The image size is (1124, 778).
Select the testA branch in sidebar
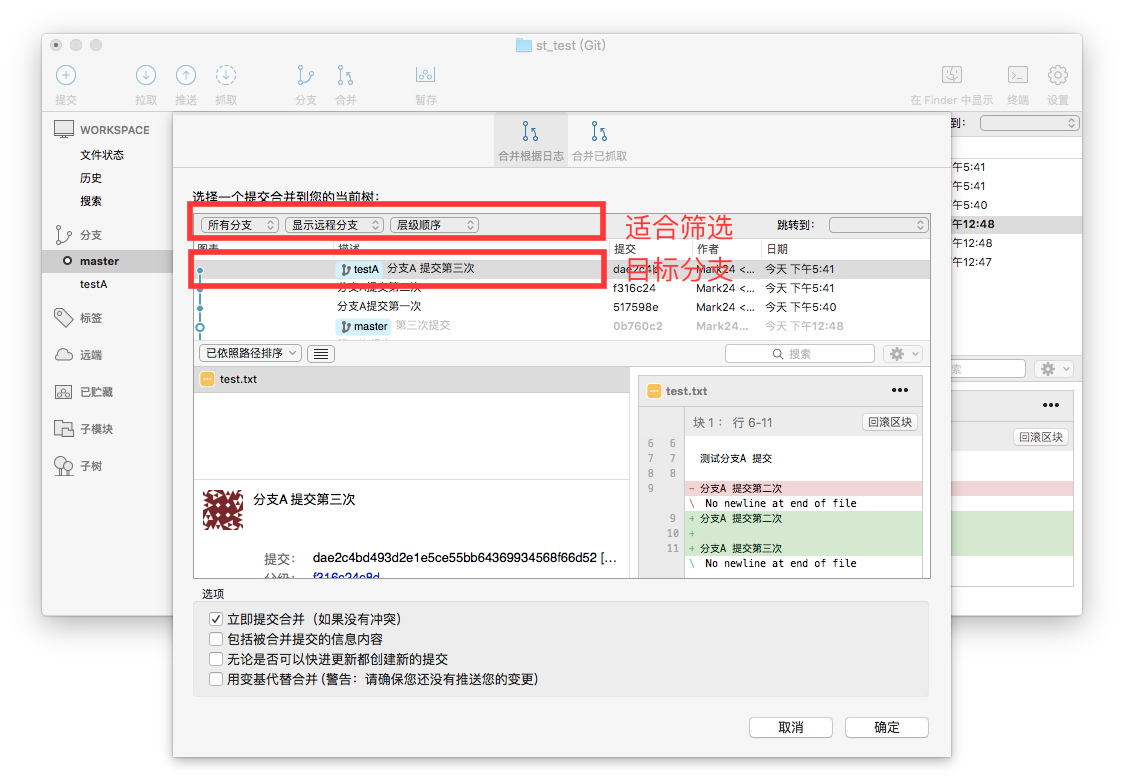pos(93,284)
